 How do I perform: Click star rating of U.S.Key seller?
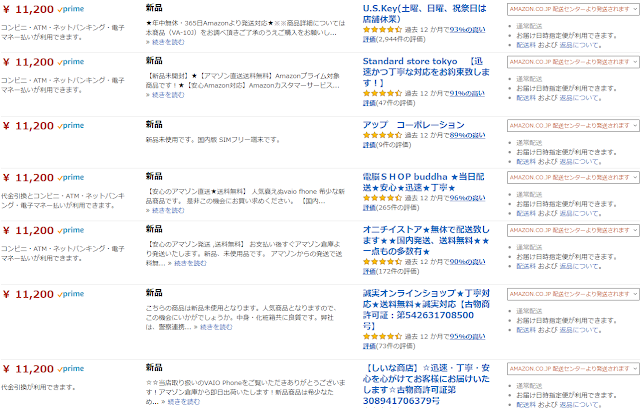(382, 29)
